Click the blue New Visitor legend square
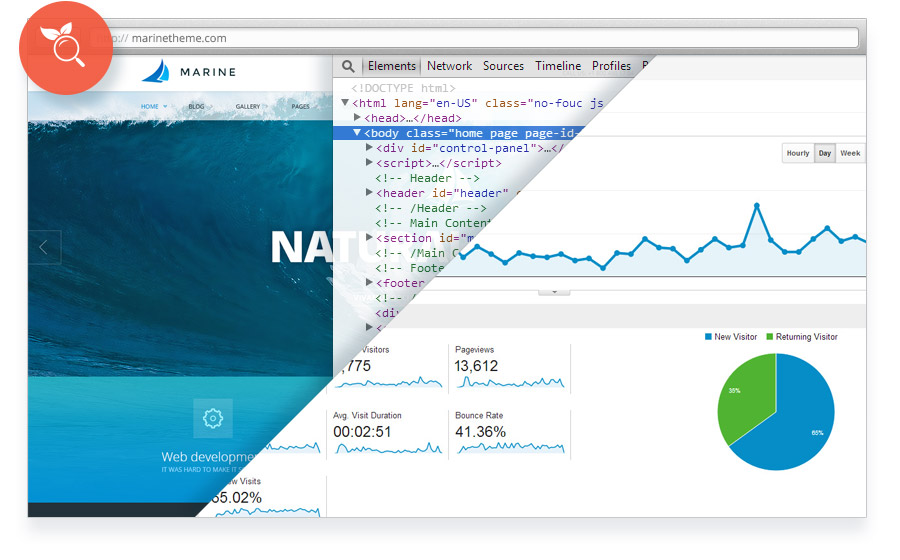The height and width of the screenshot is (560, 900). (x=708, y=337)
